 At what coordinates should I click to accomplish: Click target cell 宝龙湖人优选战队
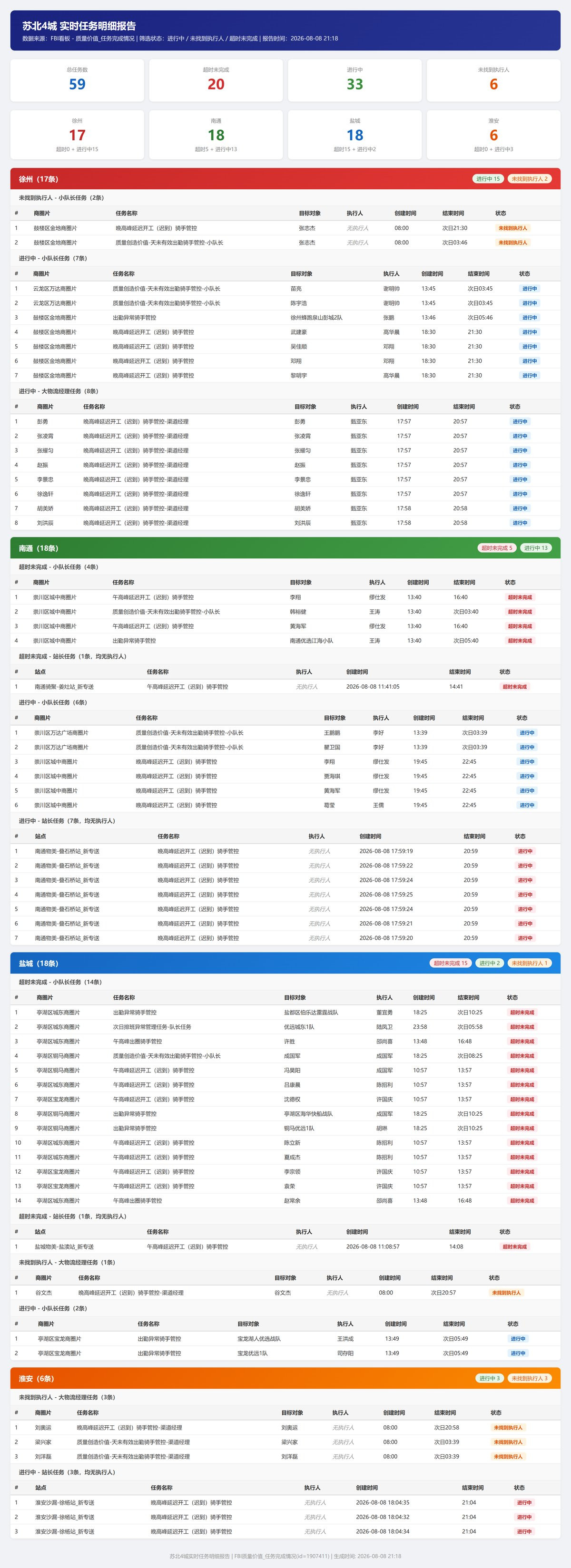point(259,1338)
